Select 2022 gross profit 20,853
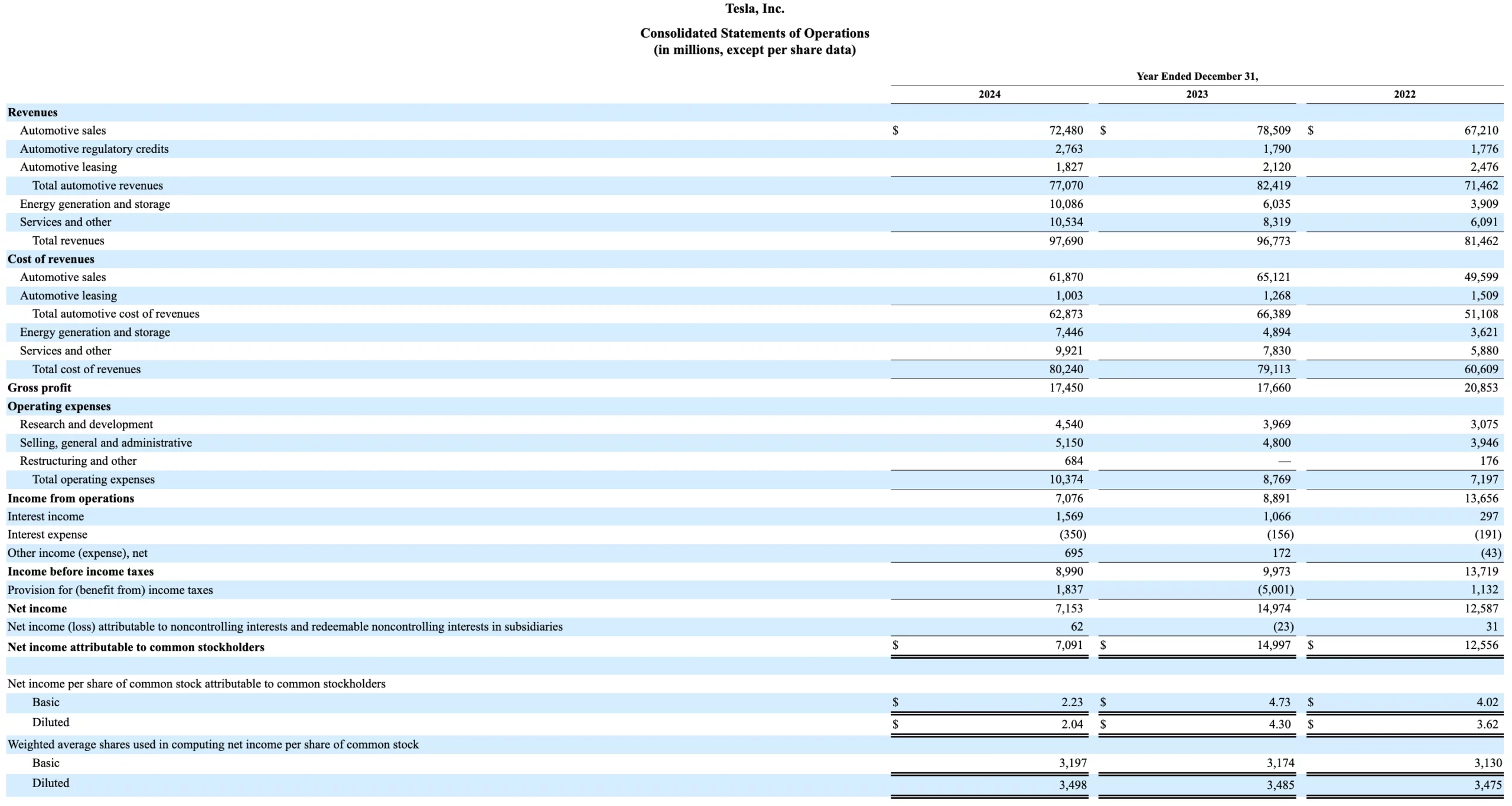 tap(1481, 388)
